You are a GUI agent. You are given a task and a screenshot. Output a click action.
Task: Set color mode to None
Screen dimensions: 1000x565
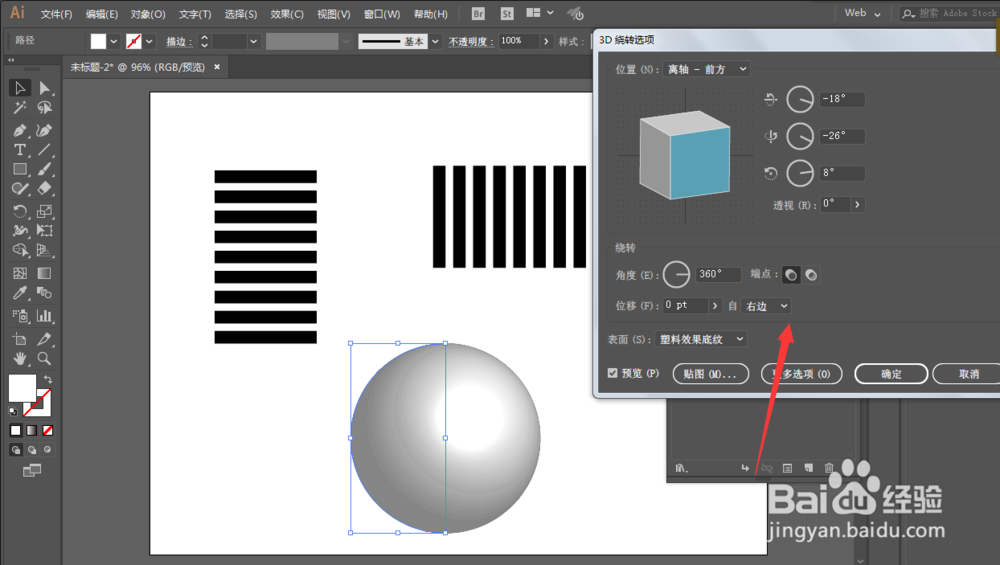pyautogui.click(x=48, y=430)
